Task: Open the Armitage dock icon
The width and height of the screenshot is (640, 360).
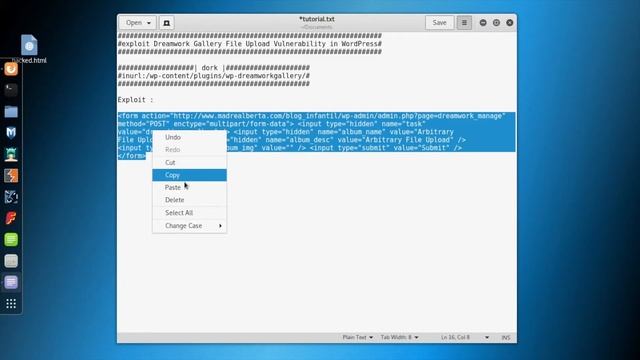Action: pos(11,154)
